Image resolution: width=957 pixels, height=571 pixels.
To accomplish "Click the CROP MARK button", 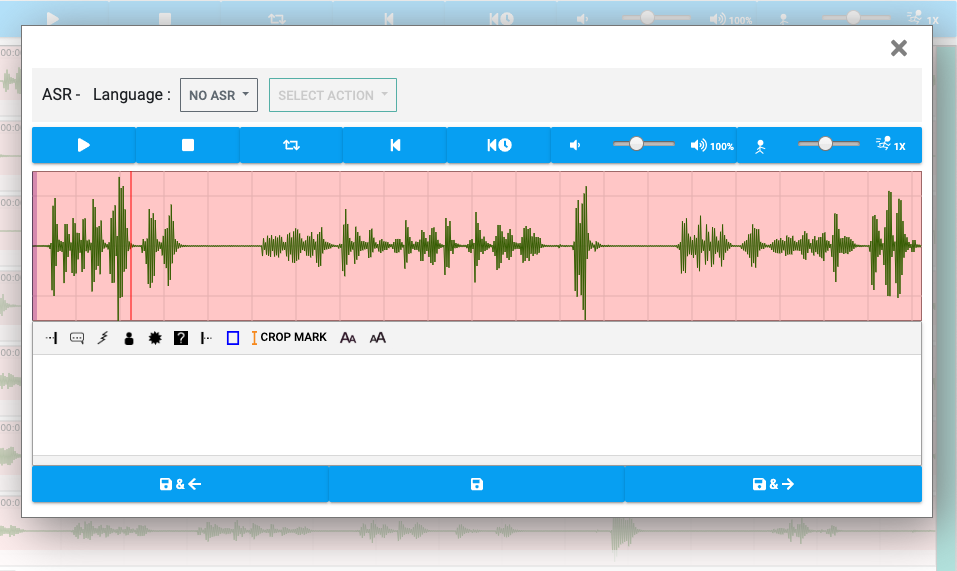I will 289,337.
